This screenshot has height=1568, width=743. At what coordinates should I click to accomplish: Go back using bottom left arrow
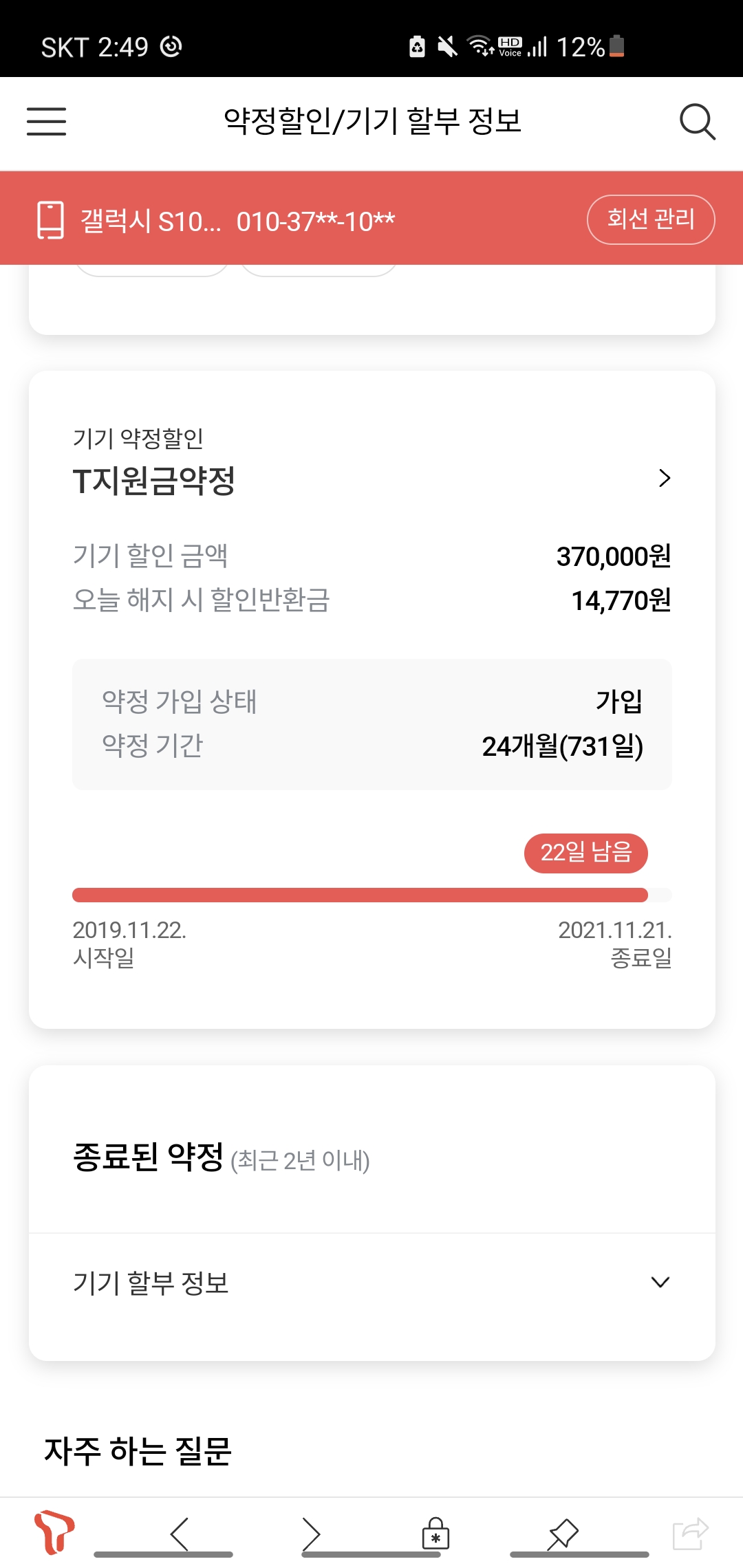(179, 1534)
